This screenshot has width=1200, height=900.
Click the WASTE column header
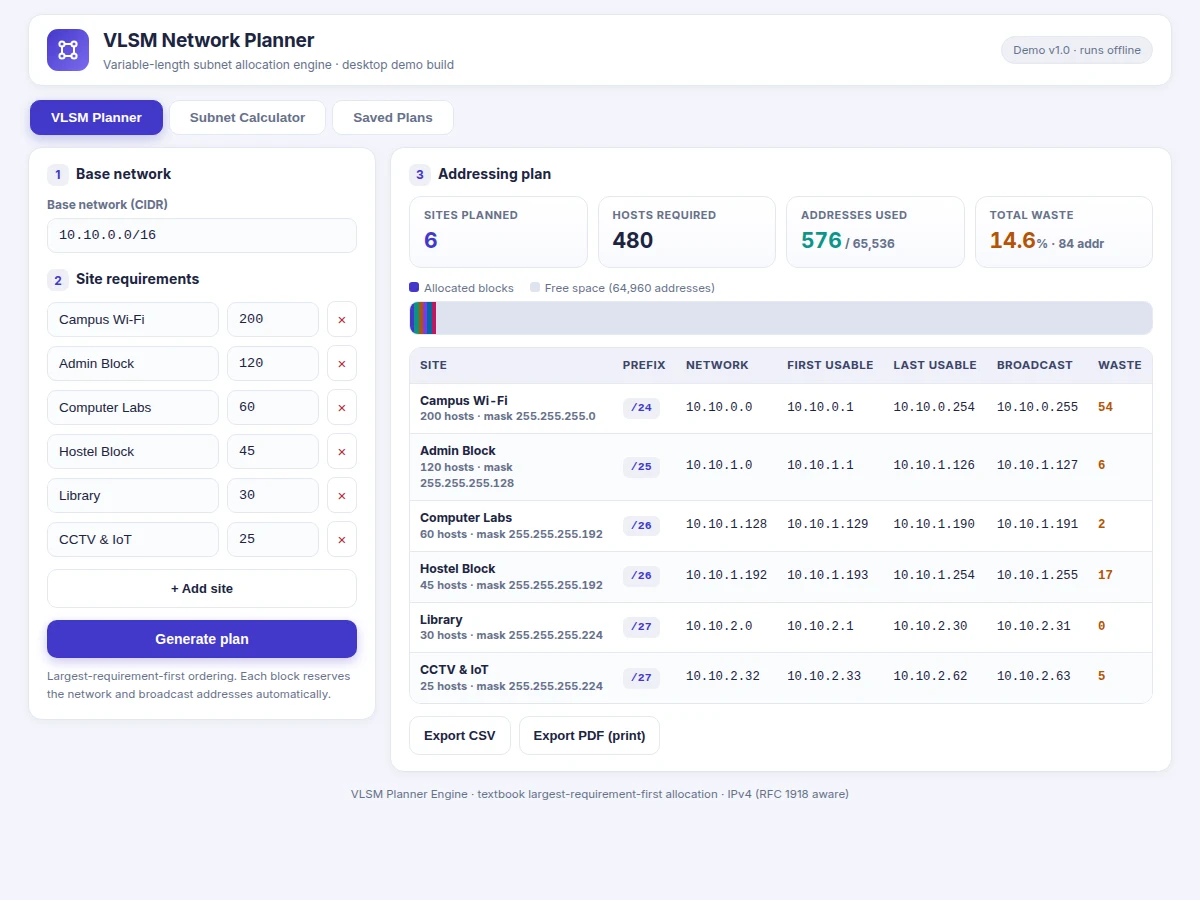click(1120, 365)
